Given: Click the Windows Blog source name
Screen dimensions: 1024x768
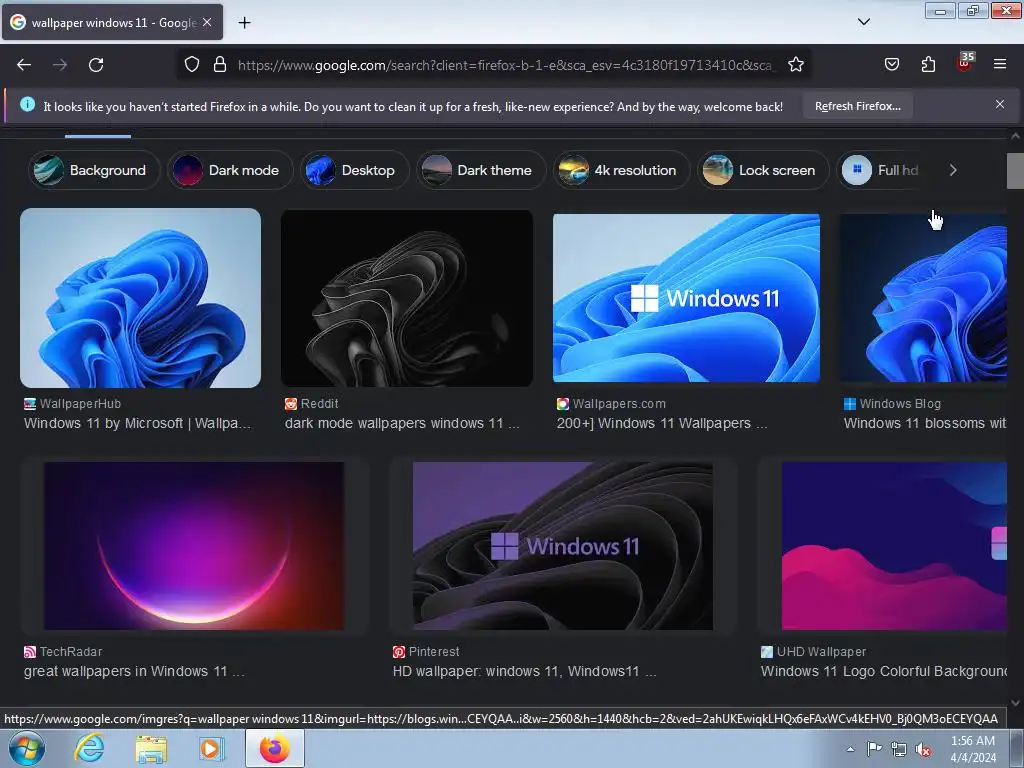Looking at the screenshot, I should click(900, 404).
